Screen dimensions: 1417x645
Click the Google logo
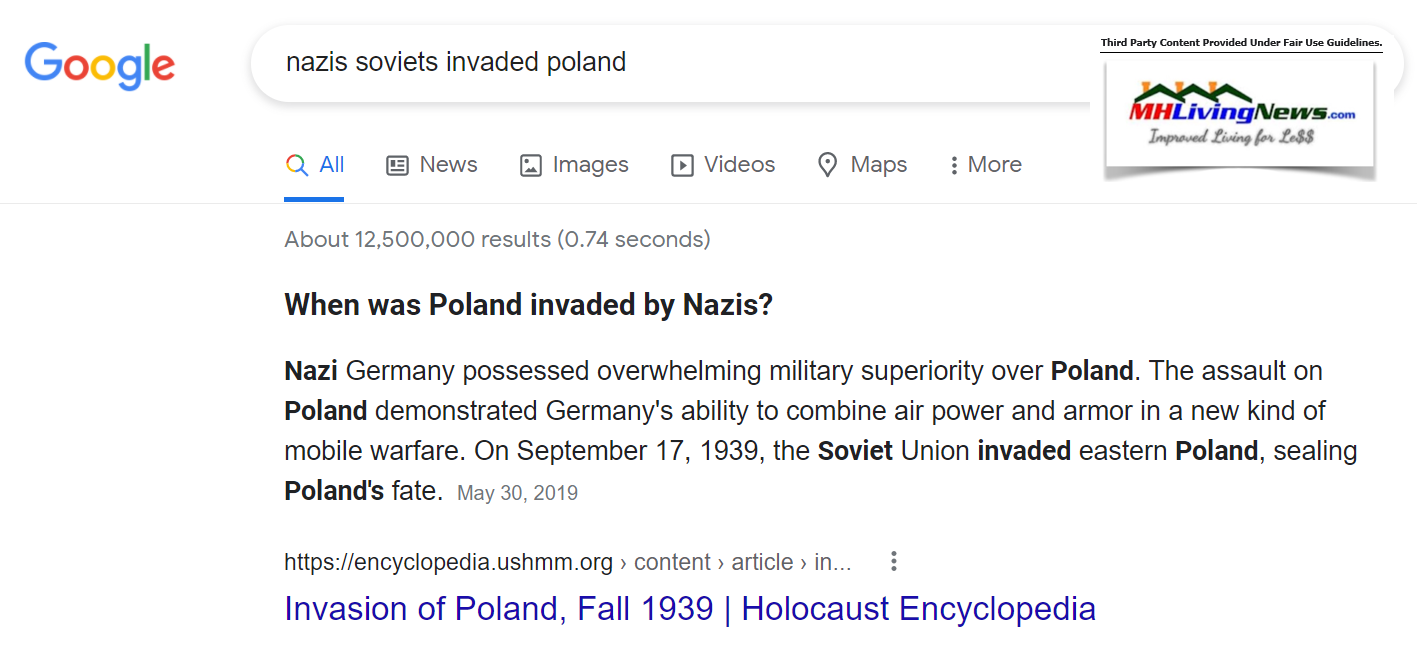[x=100, y=64]
